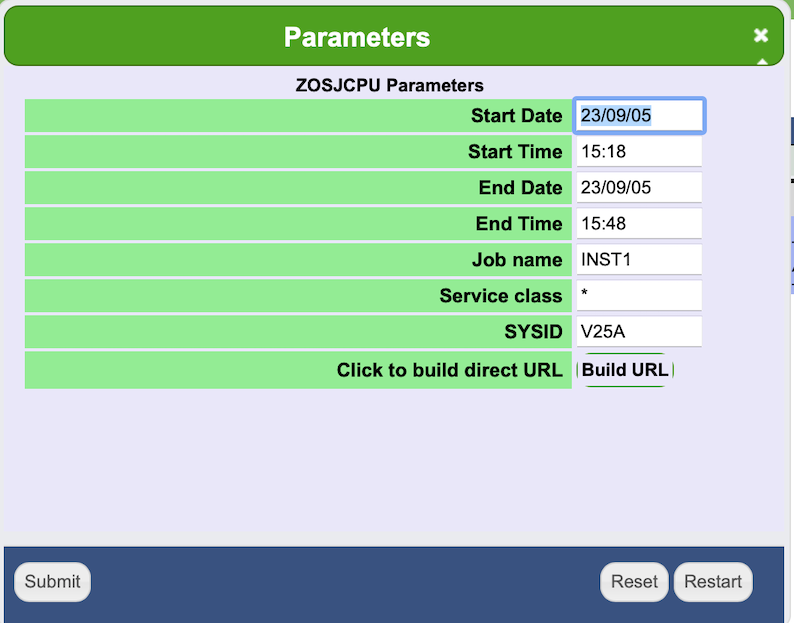
Task: Click the Parameters title bar heading
Action: [357, 38]
